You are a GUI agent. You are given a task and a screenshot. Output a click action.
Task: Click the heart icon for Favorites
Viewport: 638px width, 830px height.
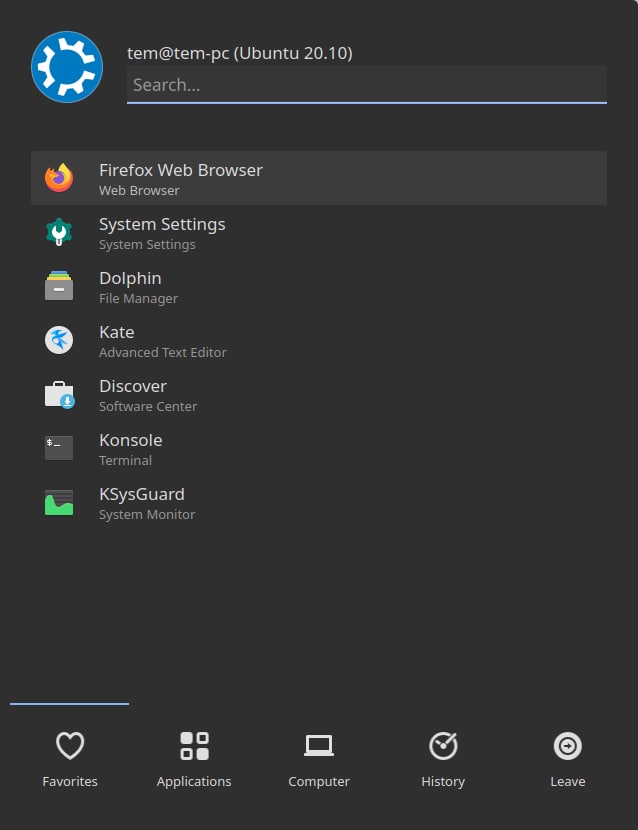(70, 745)
